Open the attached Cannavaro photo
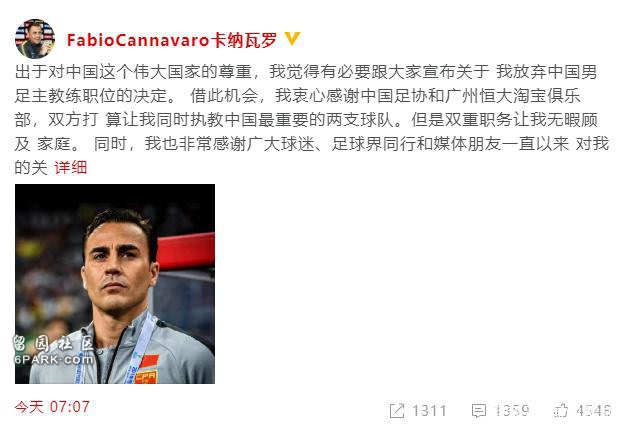This screenshot has height=432, width=627. pos(115,284)
